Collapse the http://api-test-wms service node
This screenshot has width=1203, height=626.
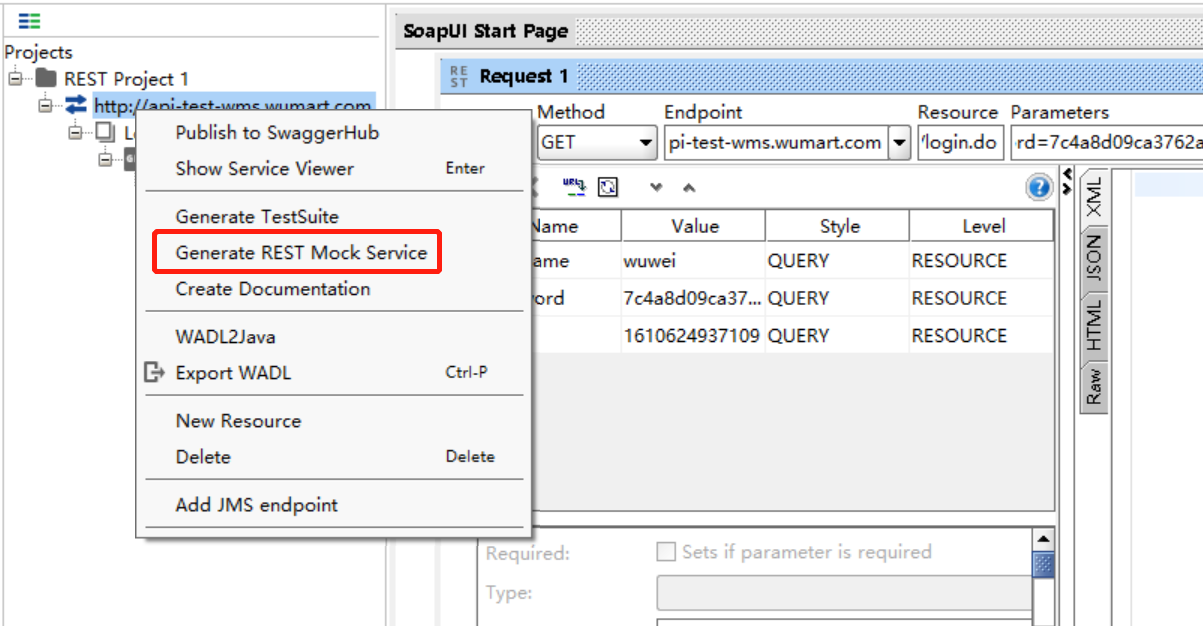pos(45,105)
